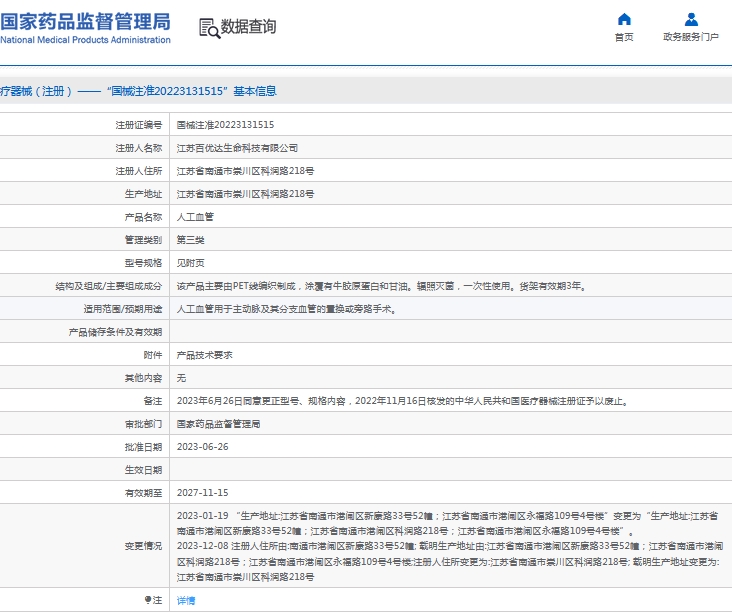Image resolution: width=732 pixels, height=612 pixels.
Task: Click the 生效日期 label
Action: [143, 470]
